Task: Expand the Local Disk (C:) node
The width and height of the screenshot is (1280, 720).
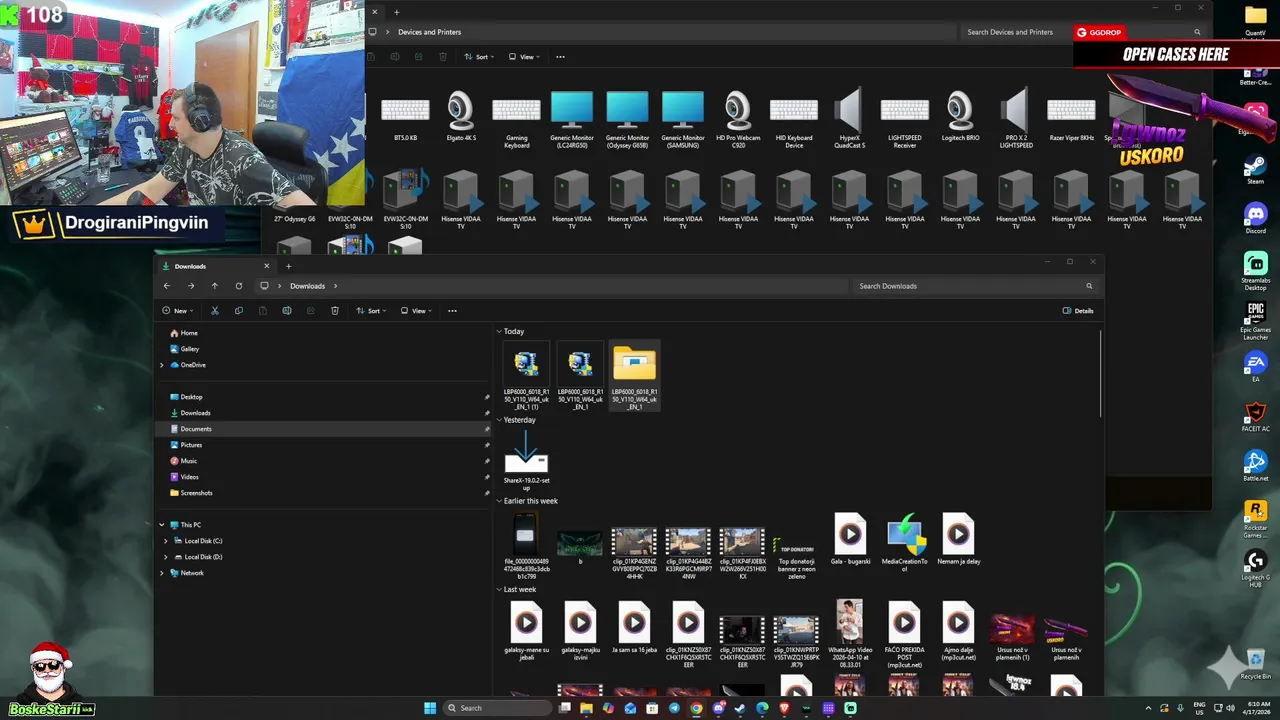Action: [x=166, y=541]
